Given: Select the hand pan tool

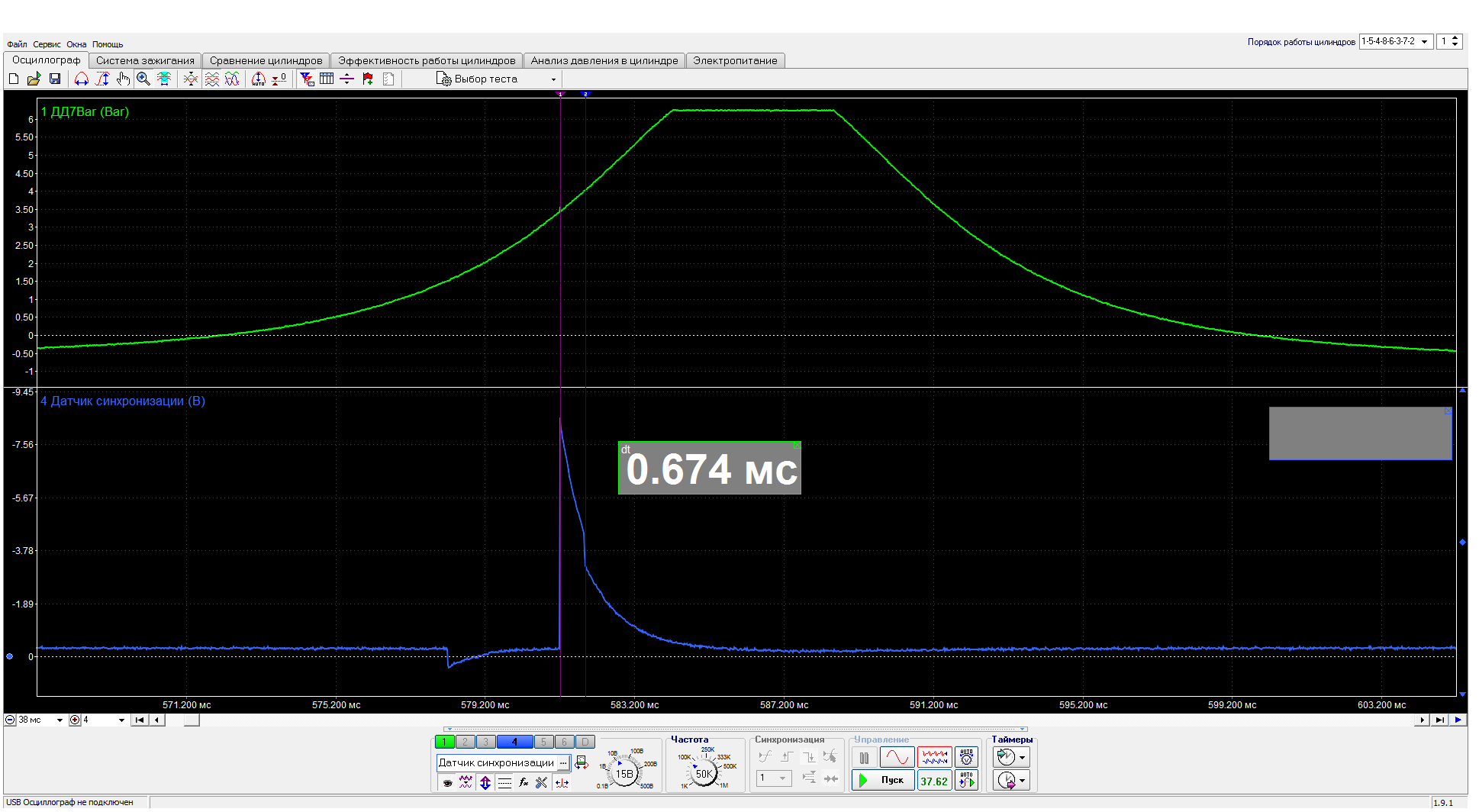Looking at the screenshot, I should click(x=123, y=79).
